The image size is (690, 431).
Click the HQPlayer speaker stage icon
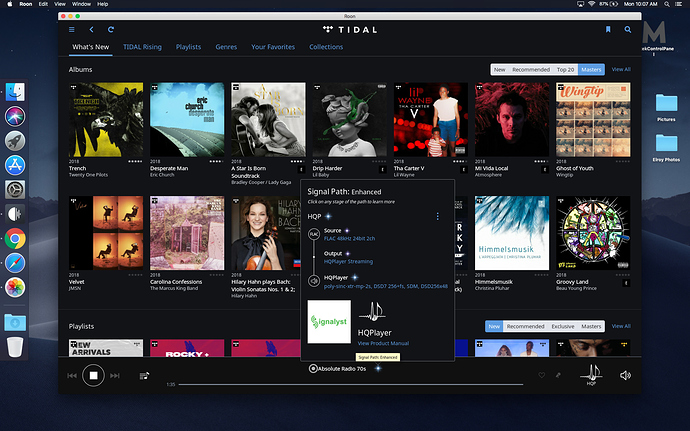click(314, 281)
